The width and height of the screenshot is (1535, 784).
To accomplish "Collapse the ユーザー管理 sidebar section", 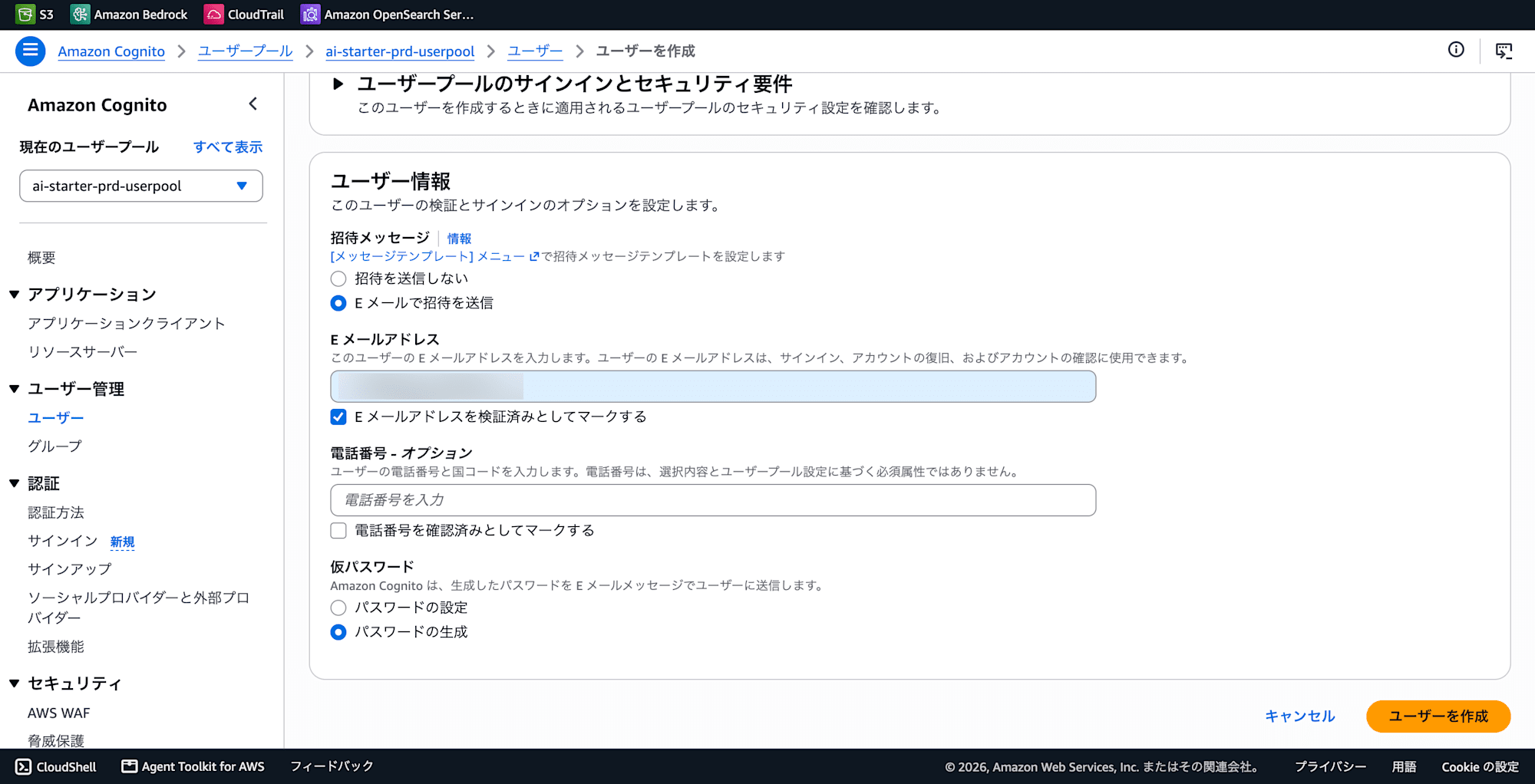I will click(14, 389).
